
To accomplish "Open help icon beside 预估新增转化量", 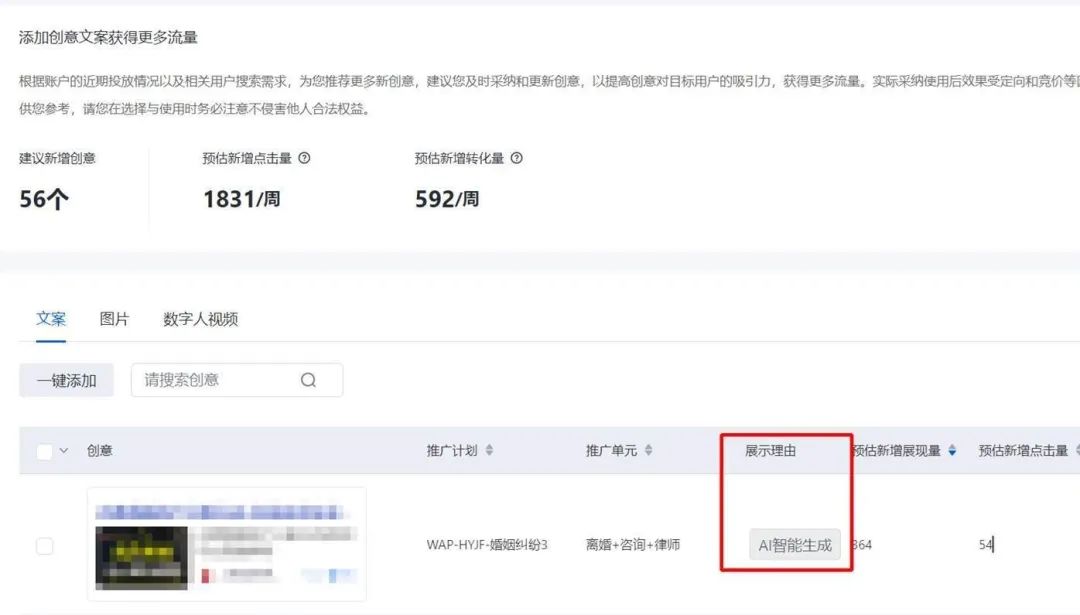I will tap(516, 158).
